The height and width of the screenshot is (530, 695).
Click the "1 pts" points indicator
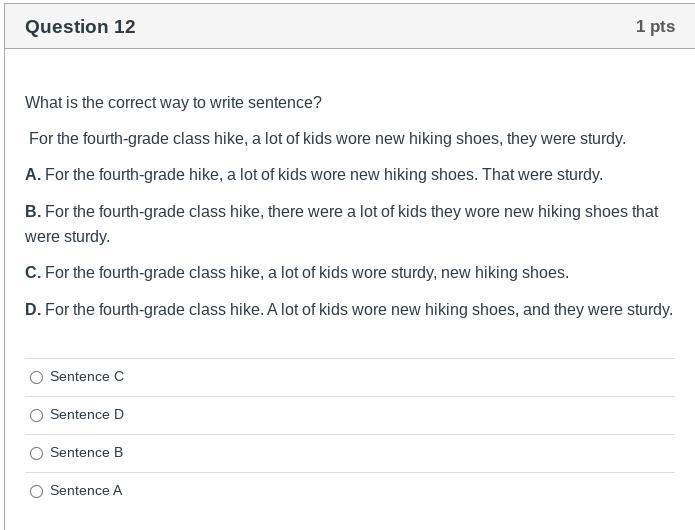tap(655, 27)
